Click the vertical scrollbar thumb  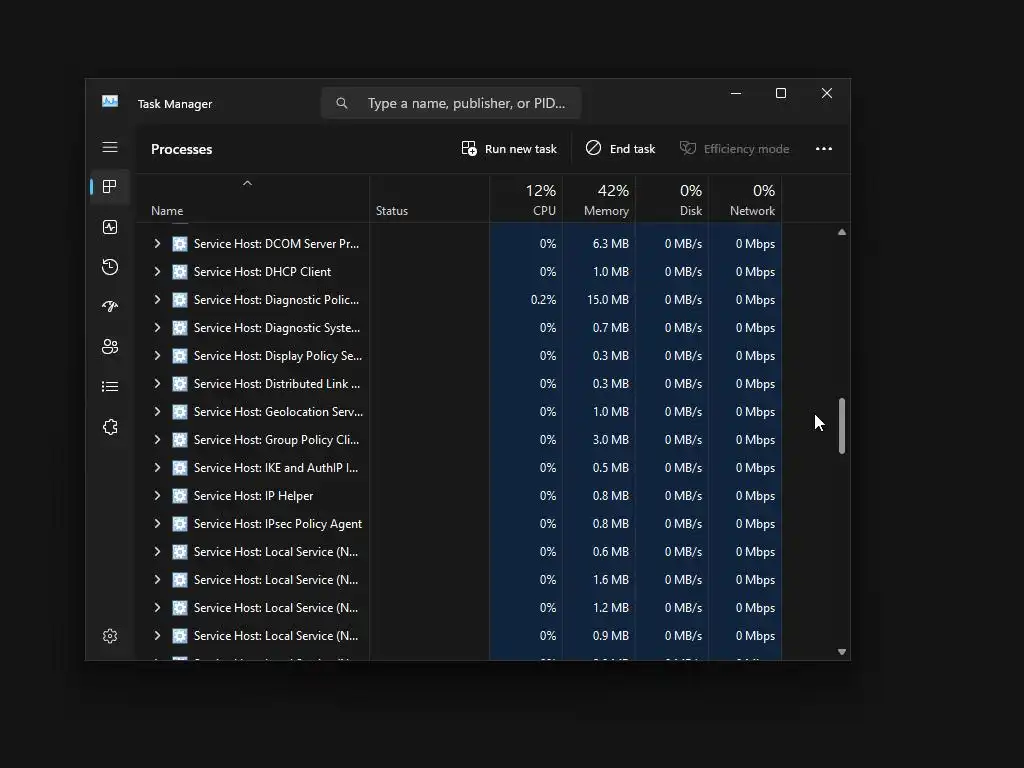[842, 426]
